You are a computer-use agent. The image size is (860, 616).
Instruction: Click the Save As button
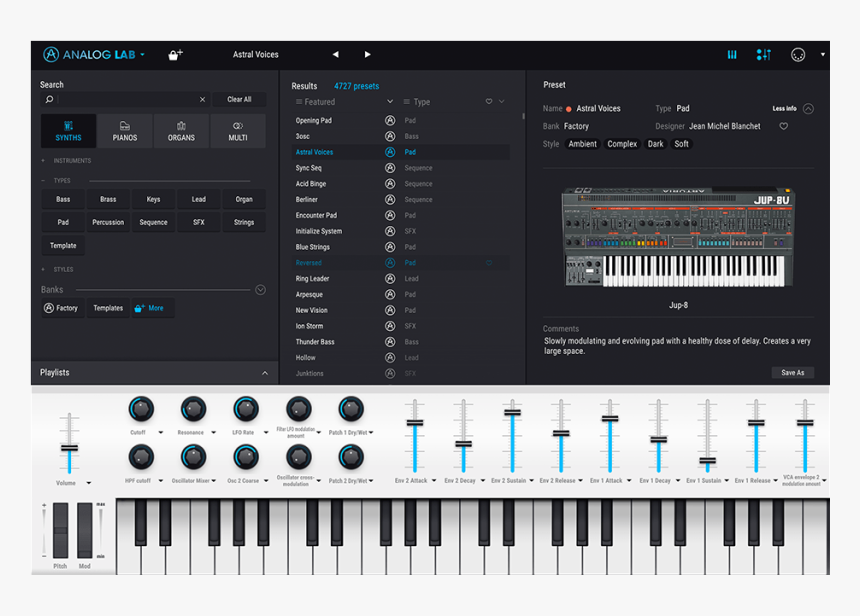pyautogui.click(x=793, y=372)
